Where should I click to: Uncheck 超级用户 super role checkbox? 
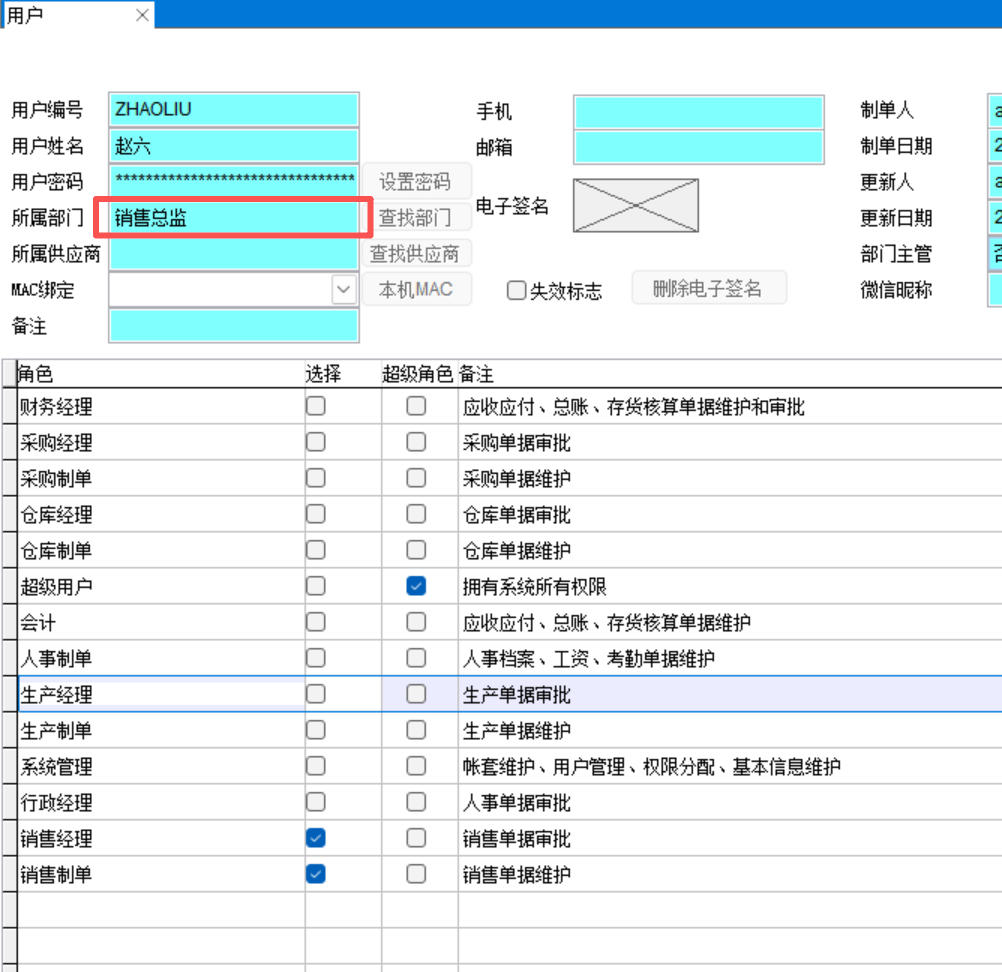(416, 587)
